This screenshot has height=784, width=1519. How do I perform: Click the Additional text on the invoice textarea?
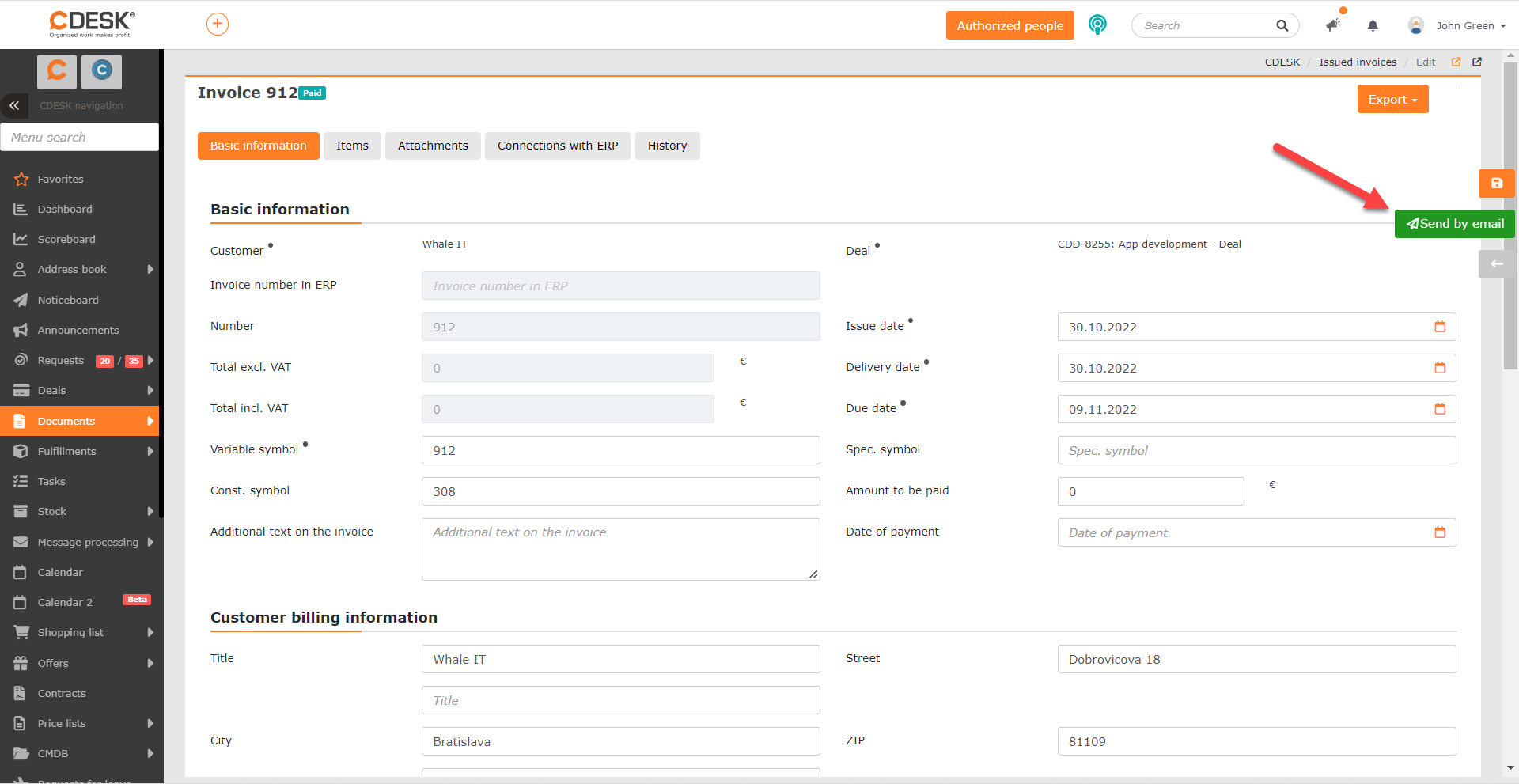[621, 549]
